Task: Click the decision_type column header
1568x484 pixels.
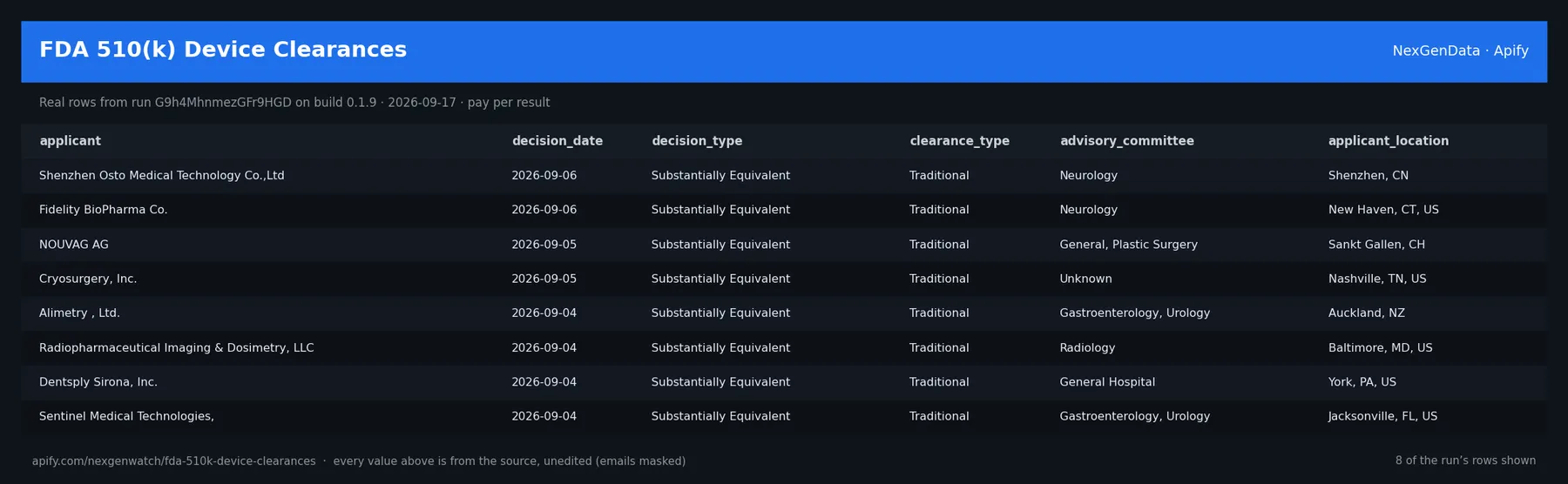Action: 697,141
